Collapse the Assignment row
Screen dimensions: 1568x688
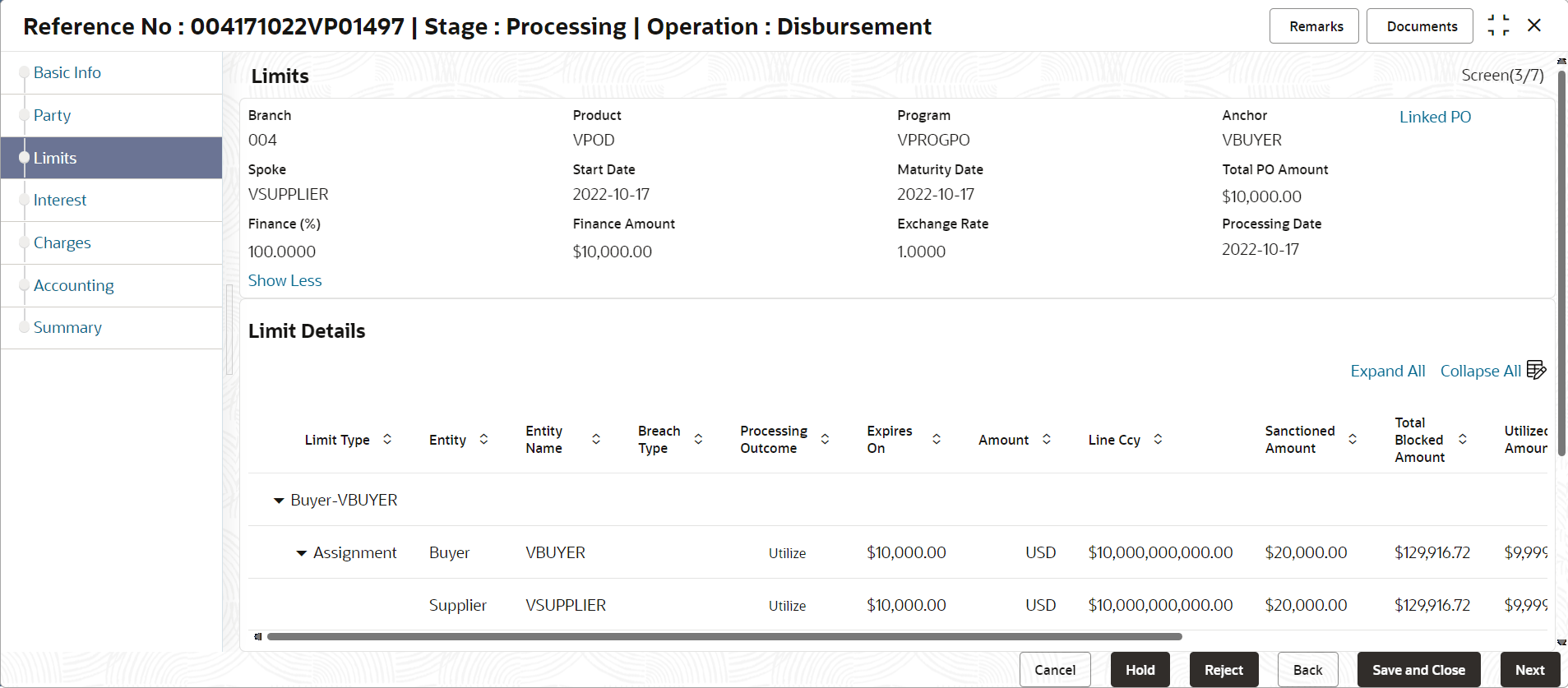coord(302,553)
